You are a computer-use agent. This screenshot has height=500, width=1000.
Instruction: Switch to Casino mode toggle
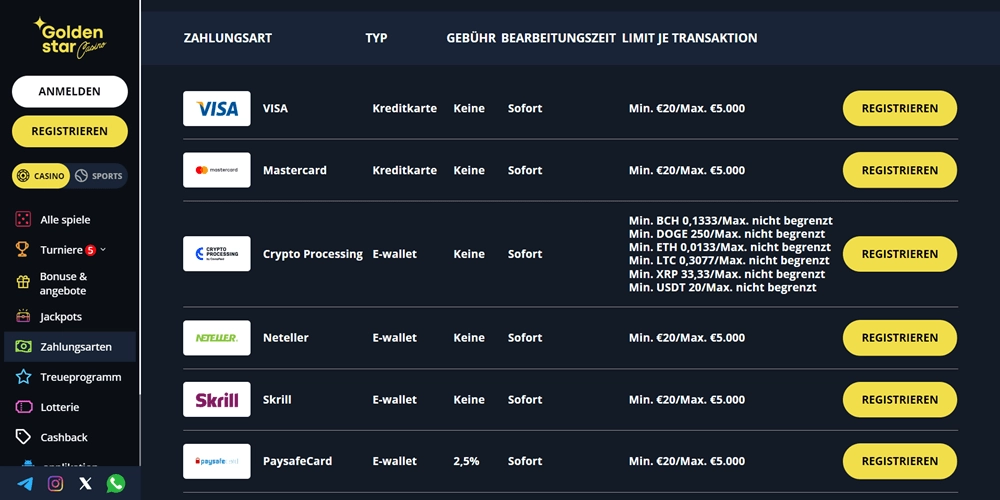coord(41,176)
